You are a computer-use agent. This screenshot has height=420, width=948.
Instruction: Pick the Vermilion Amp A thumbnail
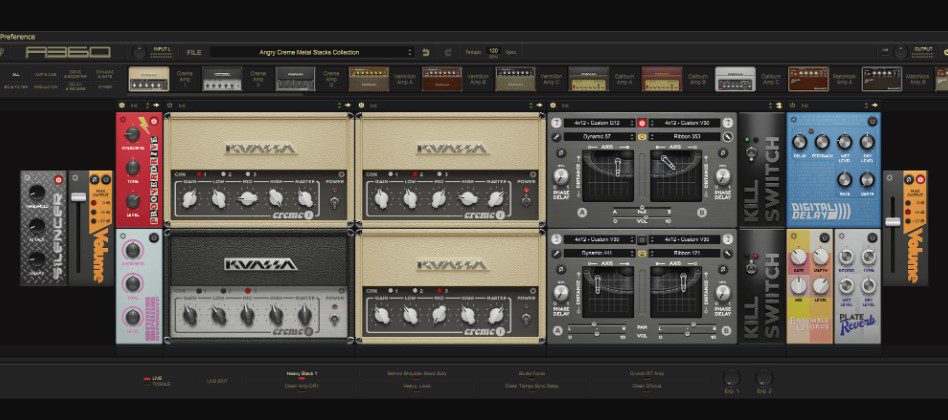(x=369, y=79)
